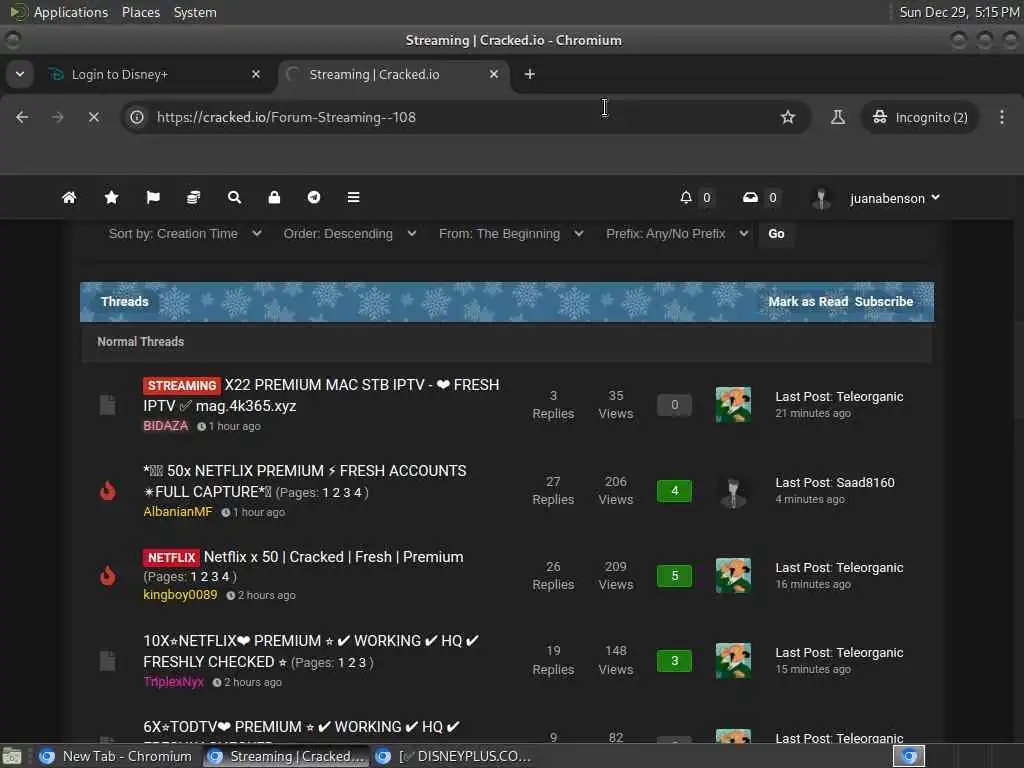This screenshot has height=768, width=1024.
Task: Open private messages inbox icon
Action: coord(750,197)
